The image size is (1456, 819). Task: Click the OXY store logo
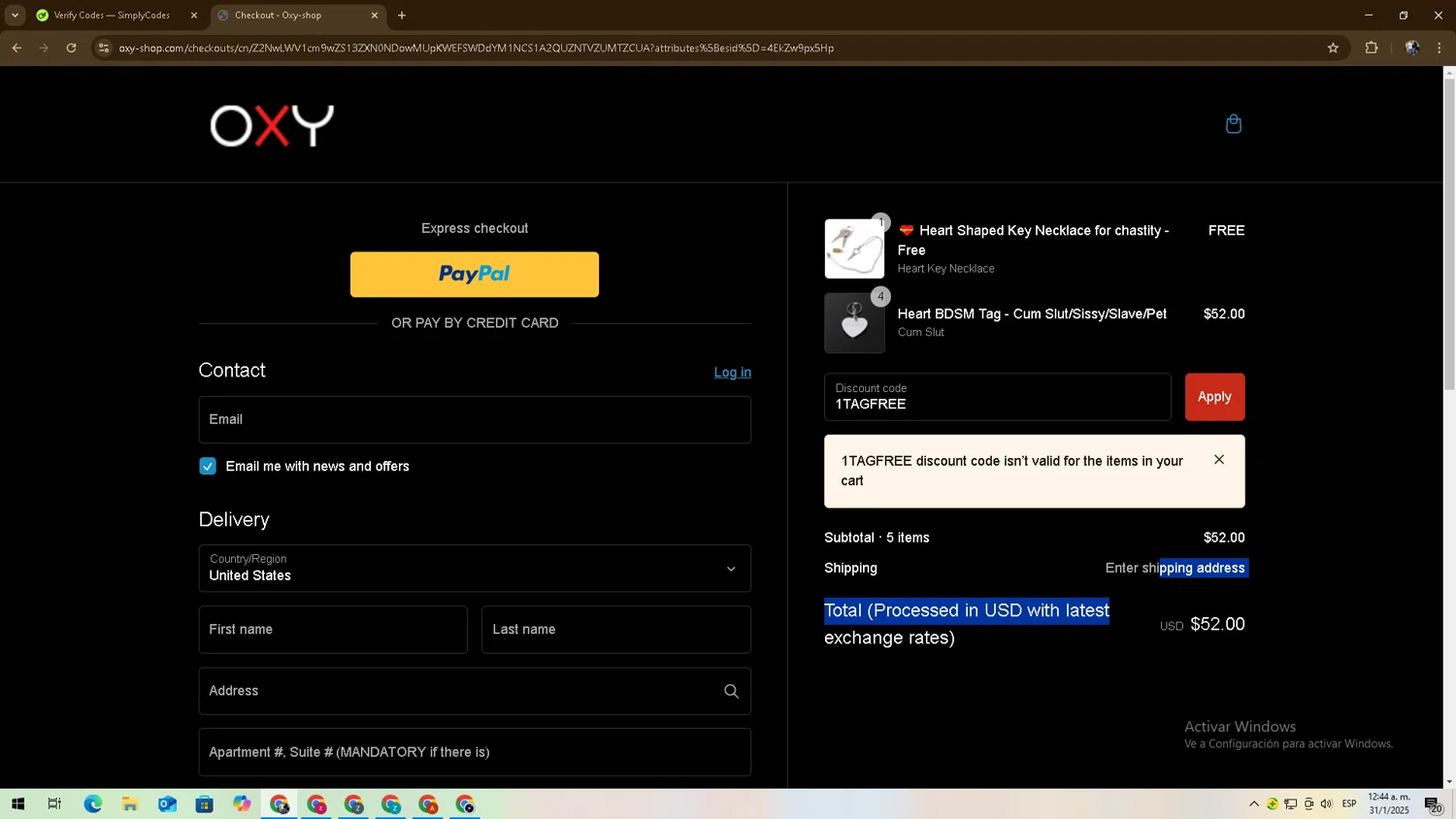[x=272, y=126]
